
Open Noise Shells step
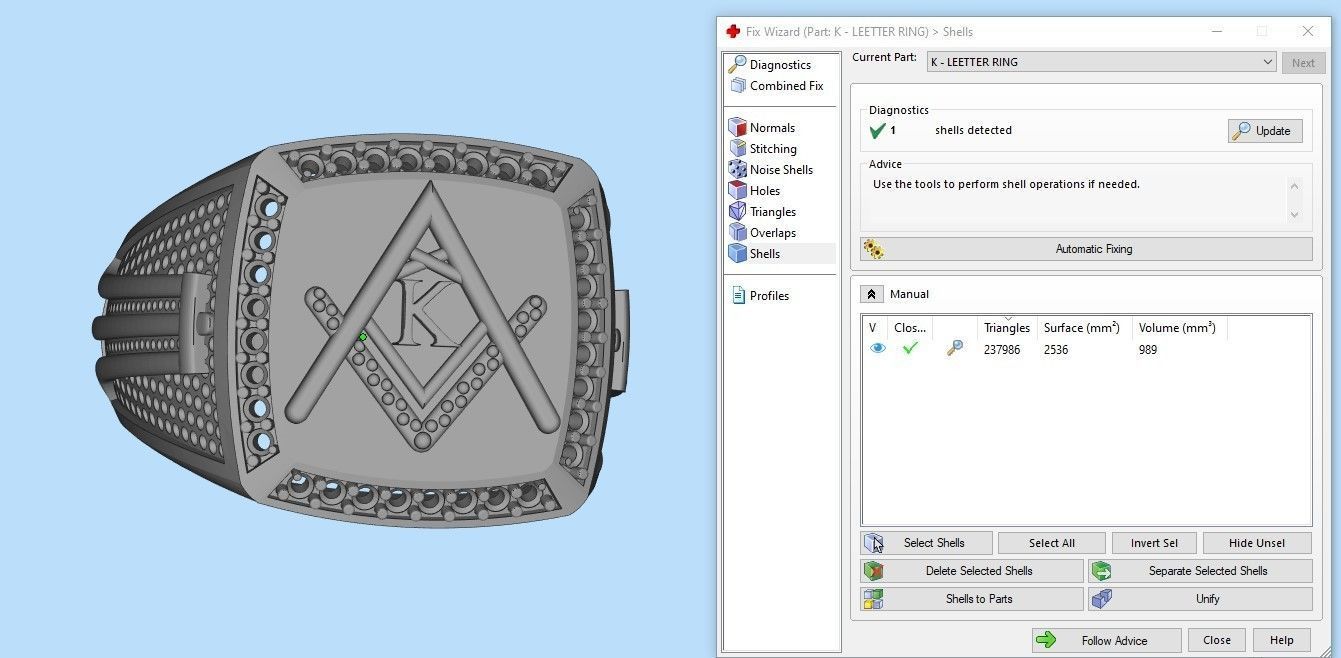771,170
